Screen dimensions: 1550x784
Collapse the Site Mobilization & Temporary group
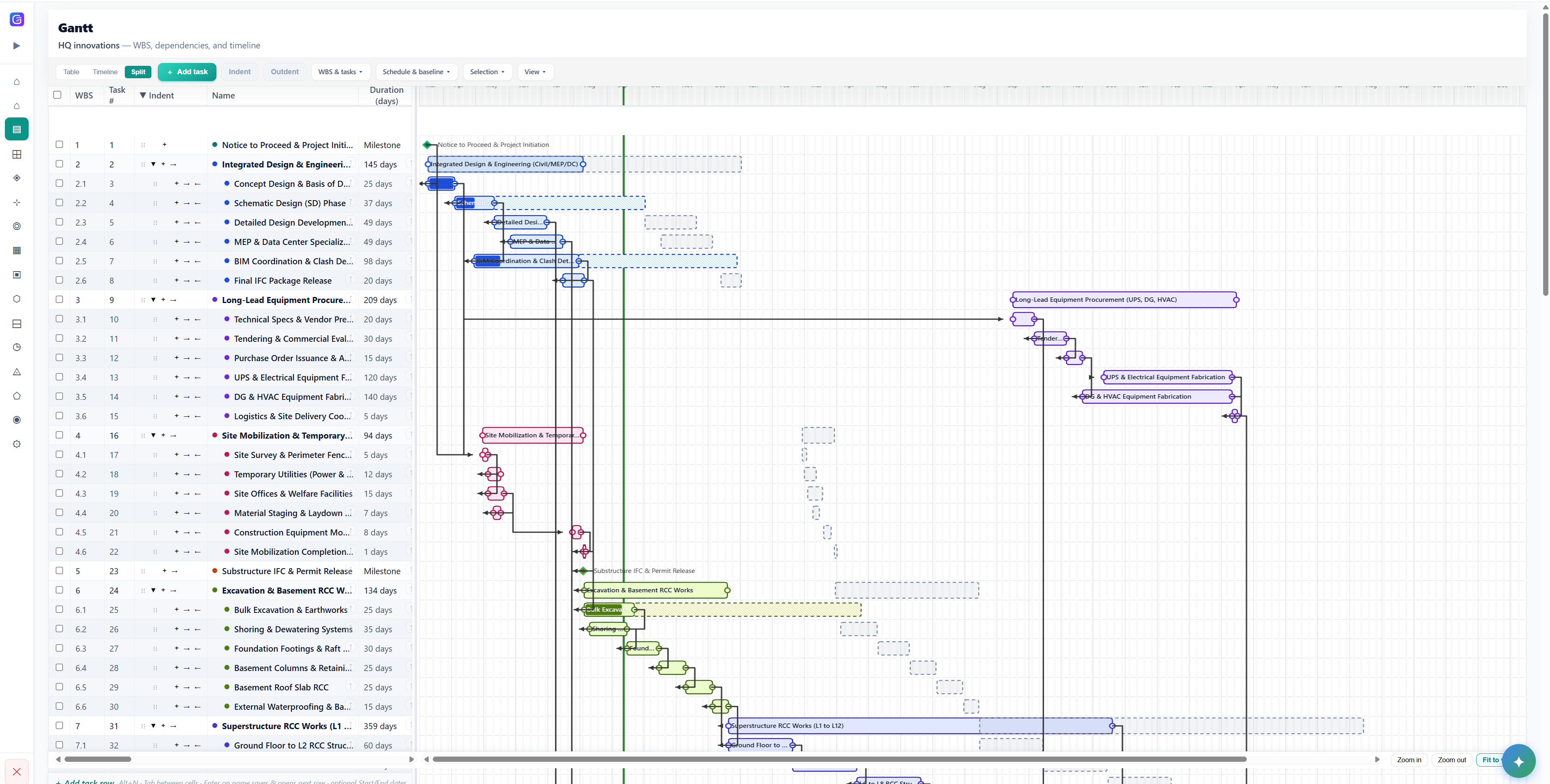(153, 435)
